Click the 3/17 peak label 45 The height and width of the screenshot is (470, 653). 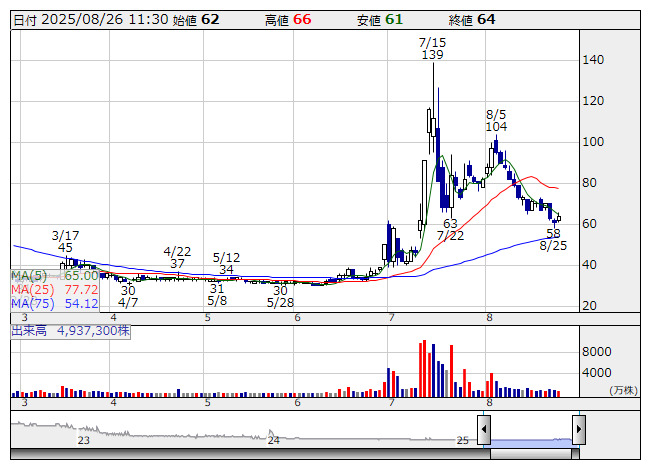[x=65, y=247]
